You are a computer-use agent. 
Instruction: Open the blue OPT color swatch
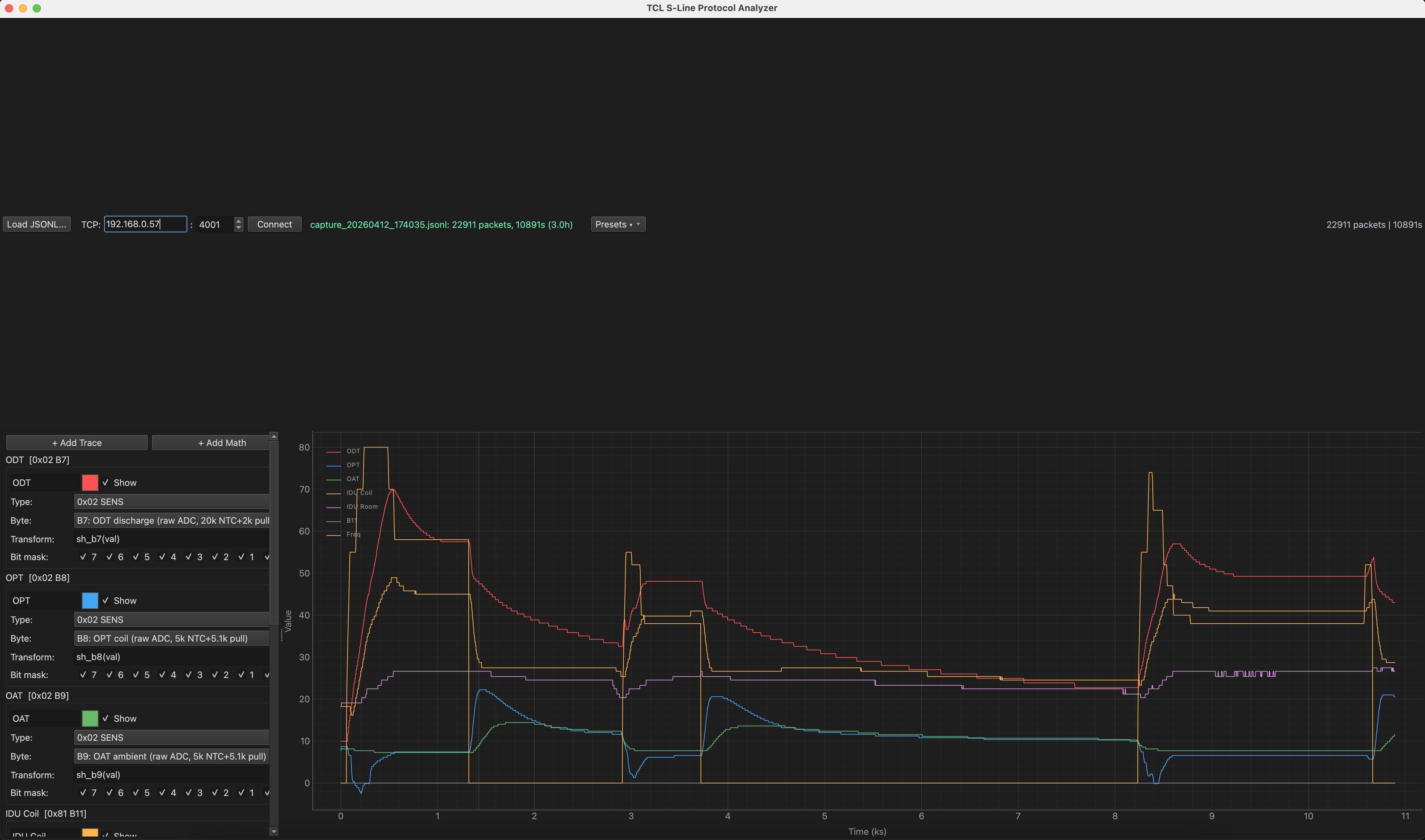coord(90,601)
